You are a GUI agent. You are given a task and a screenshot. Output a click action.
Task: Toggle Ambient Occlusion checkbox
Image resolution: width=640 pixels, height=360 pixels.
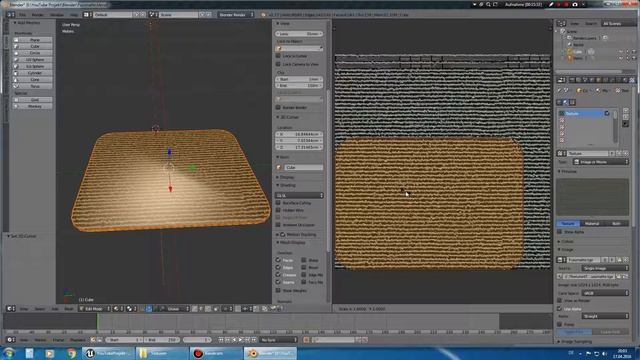[278, 225]
